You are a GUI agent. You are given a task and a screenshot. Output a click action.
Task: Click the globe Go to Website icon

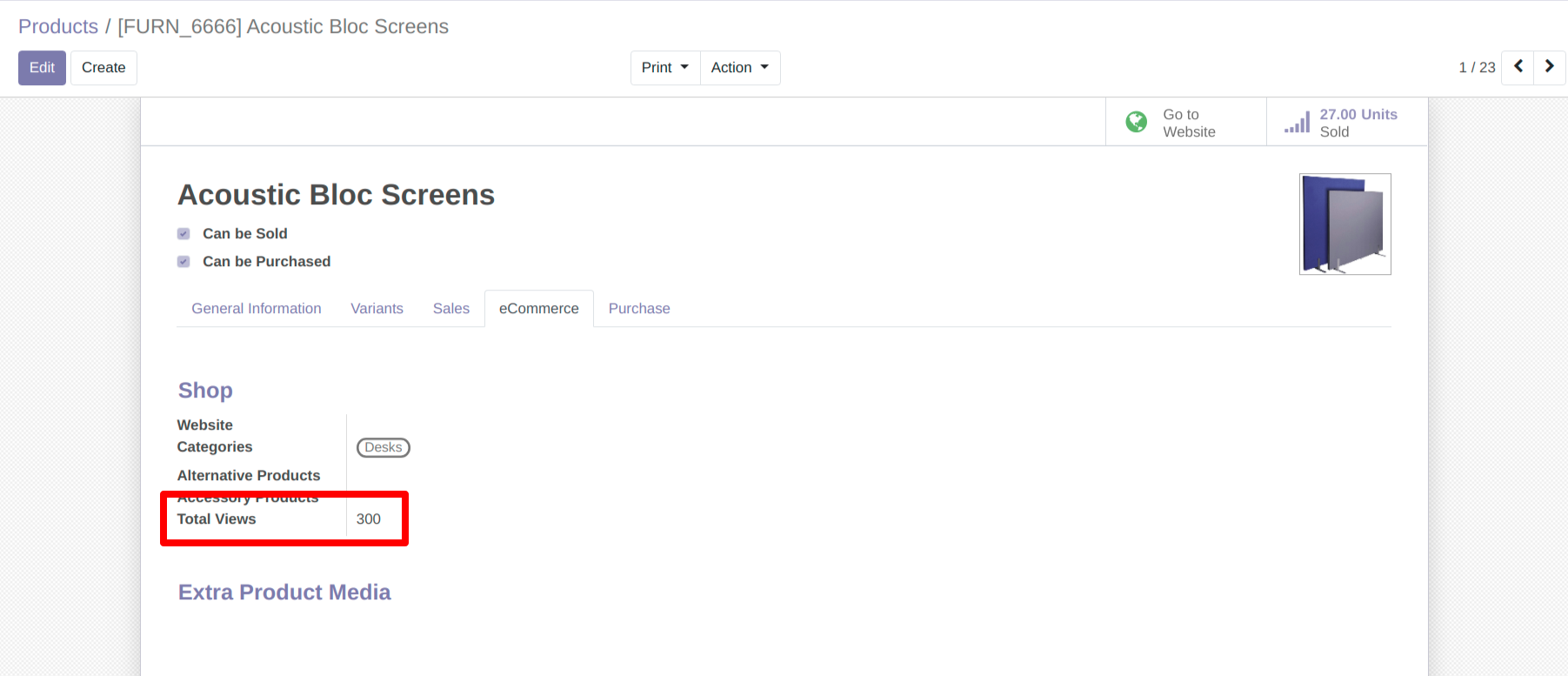pyautogui.click(x=1136, y=122)
